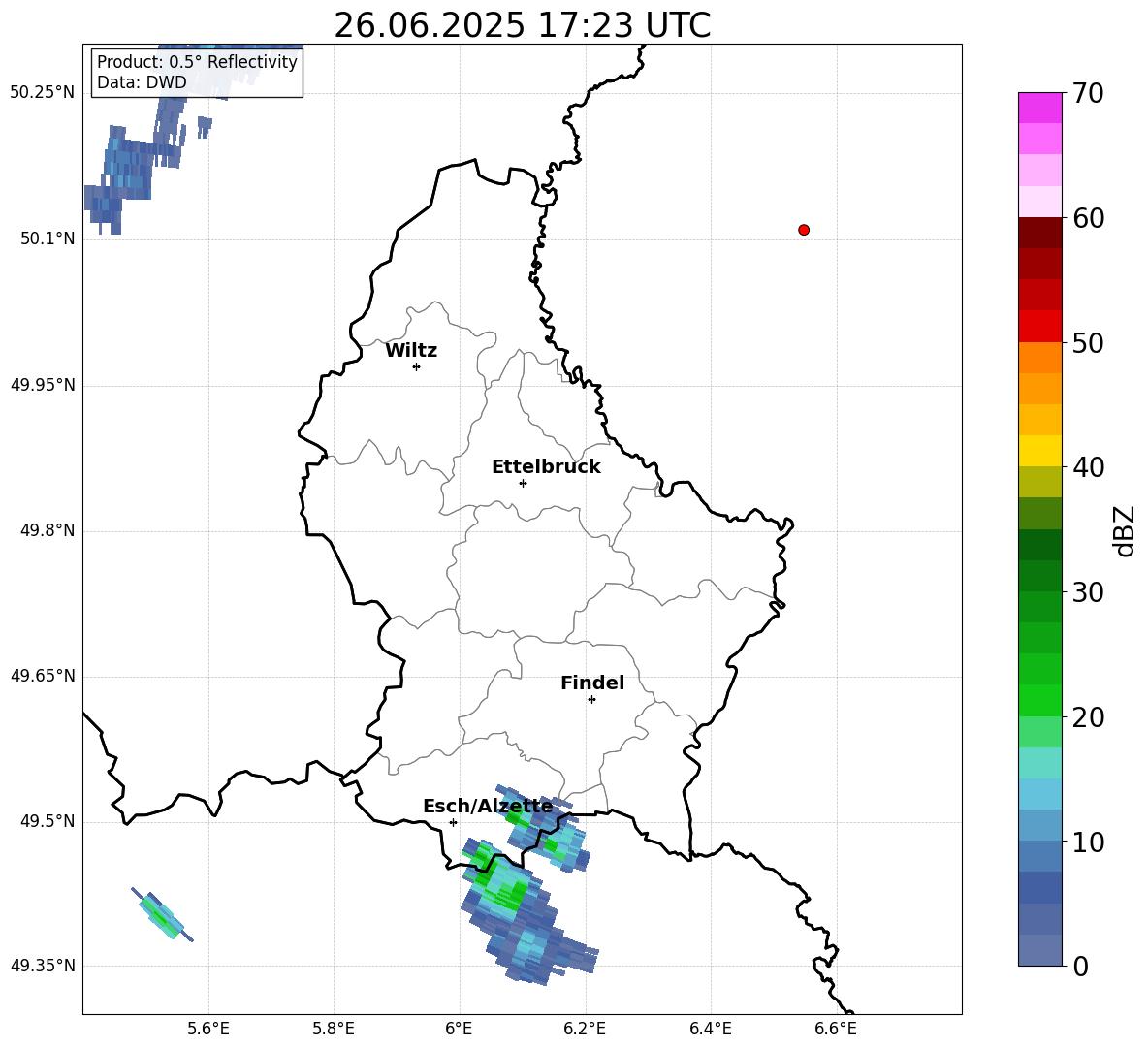
Task: Pick the dark green colorbar segment near 30
Action: (1040, 576)
